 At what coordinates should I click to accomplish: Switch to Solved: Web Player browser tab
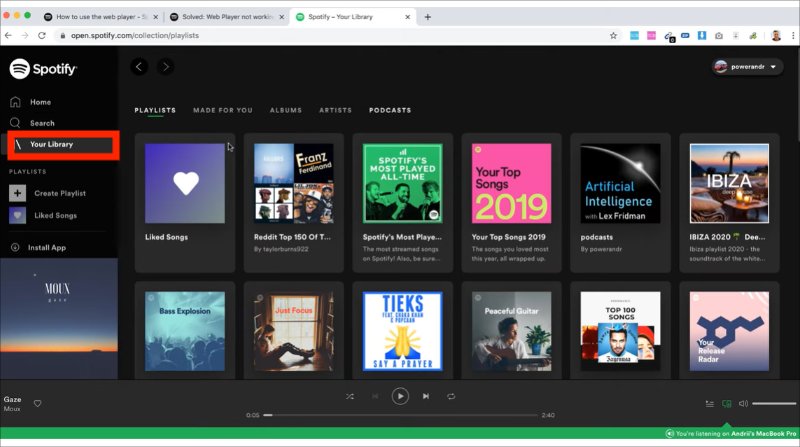[227, 17]
